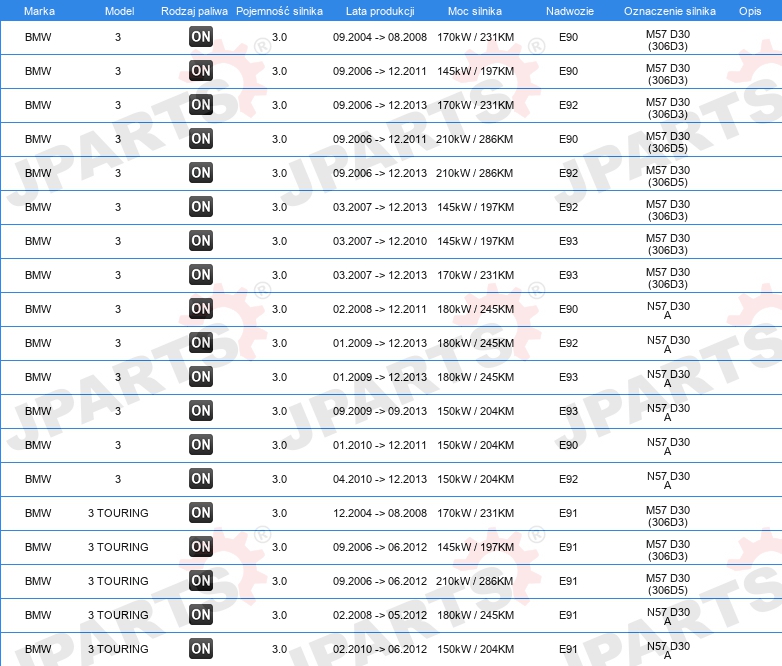Click 3 TOURING model cell with 210kW / 286KM
The height and width of the screenshot is (666, 782).
[x=118, y=581]
